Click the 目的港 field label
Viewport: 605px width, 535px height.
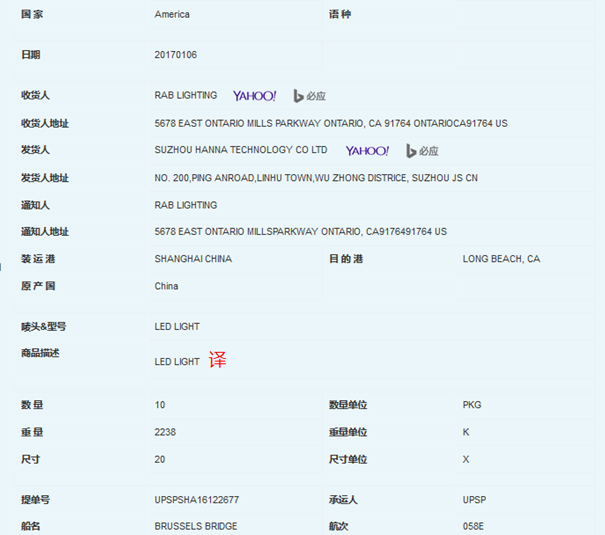346,259
